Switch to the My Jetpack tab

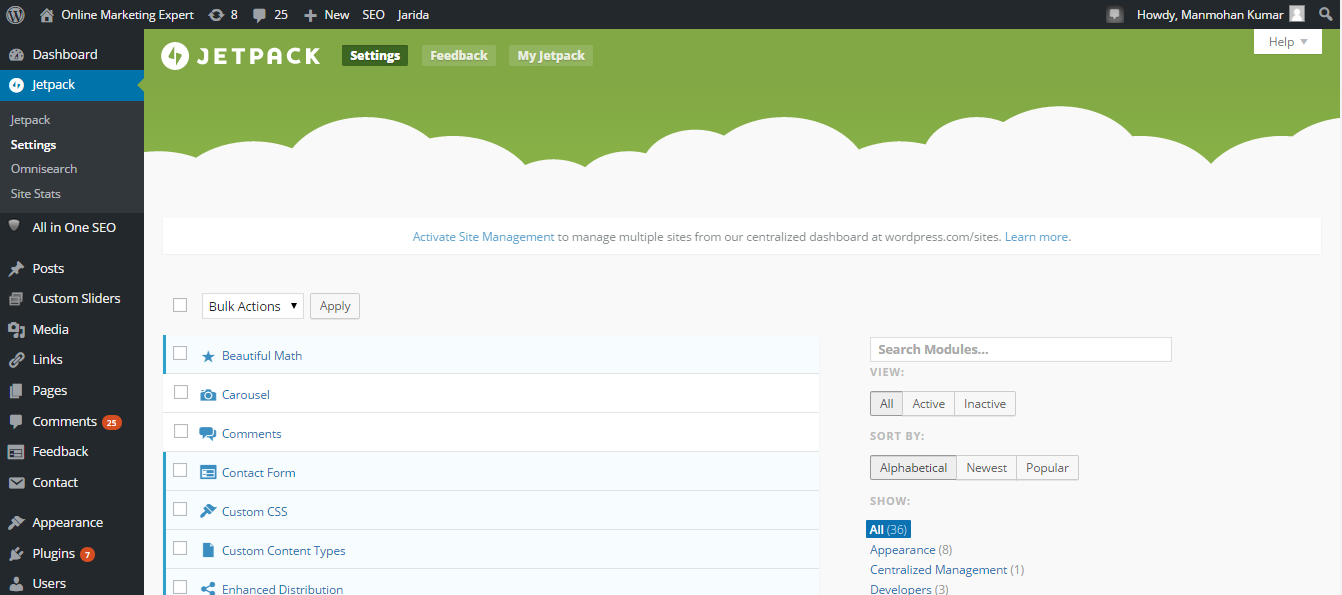pos(551,56)
